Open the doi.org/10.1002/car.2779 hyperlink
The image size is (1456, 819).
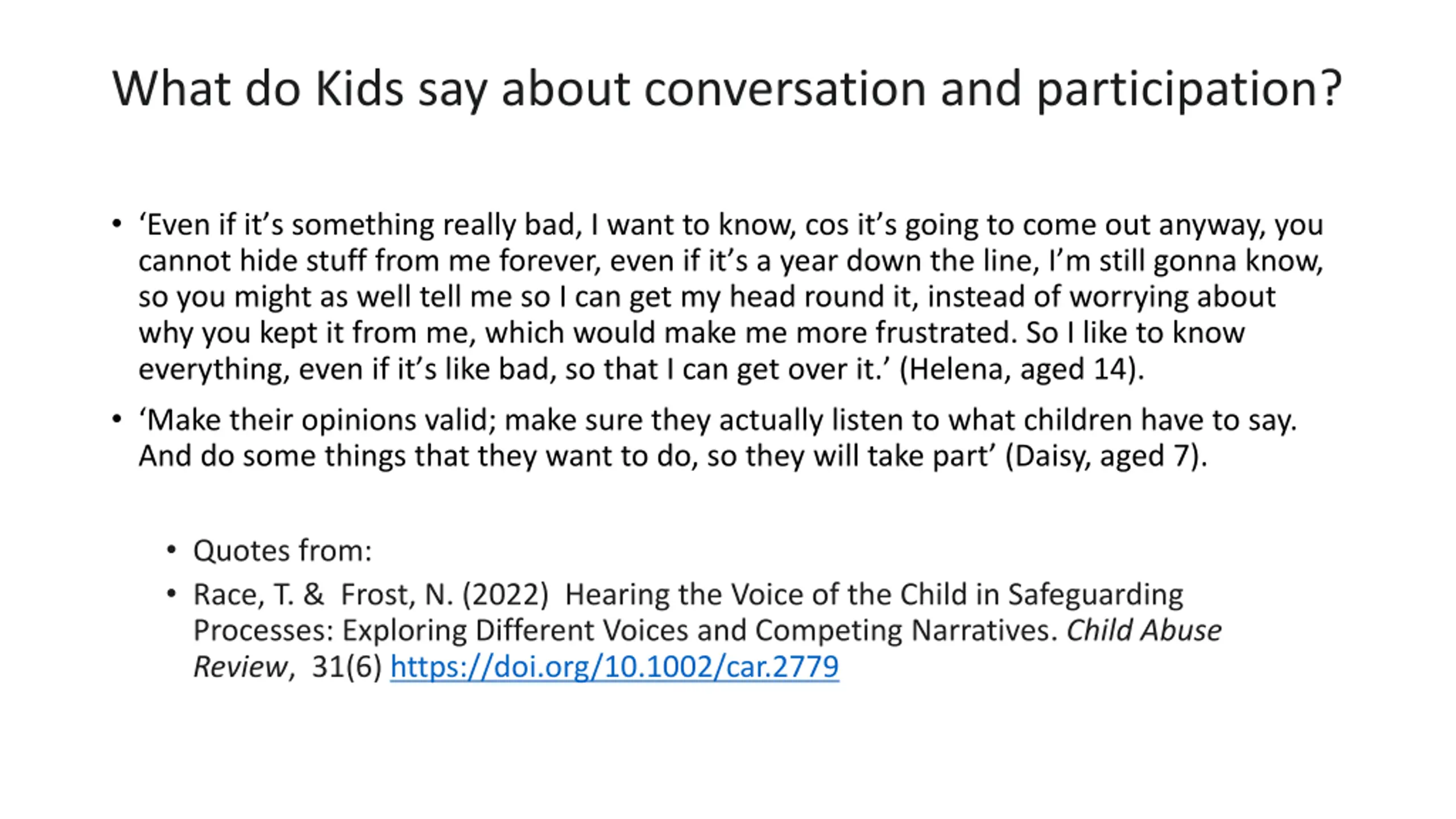point(614,666)
